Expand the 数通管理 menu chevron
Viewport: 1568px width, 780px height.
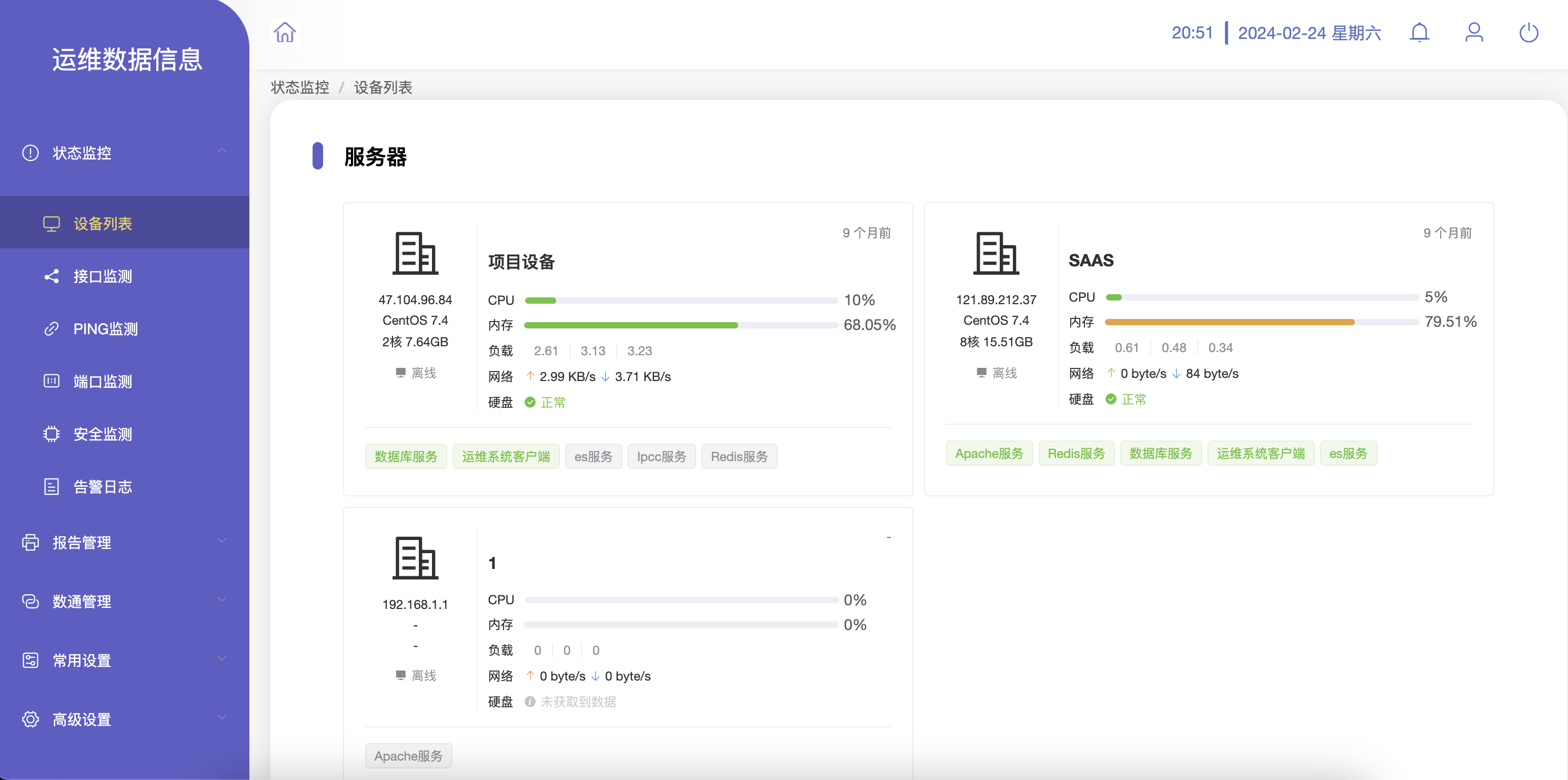222,599
